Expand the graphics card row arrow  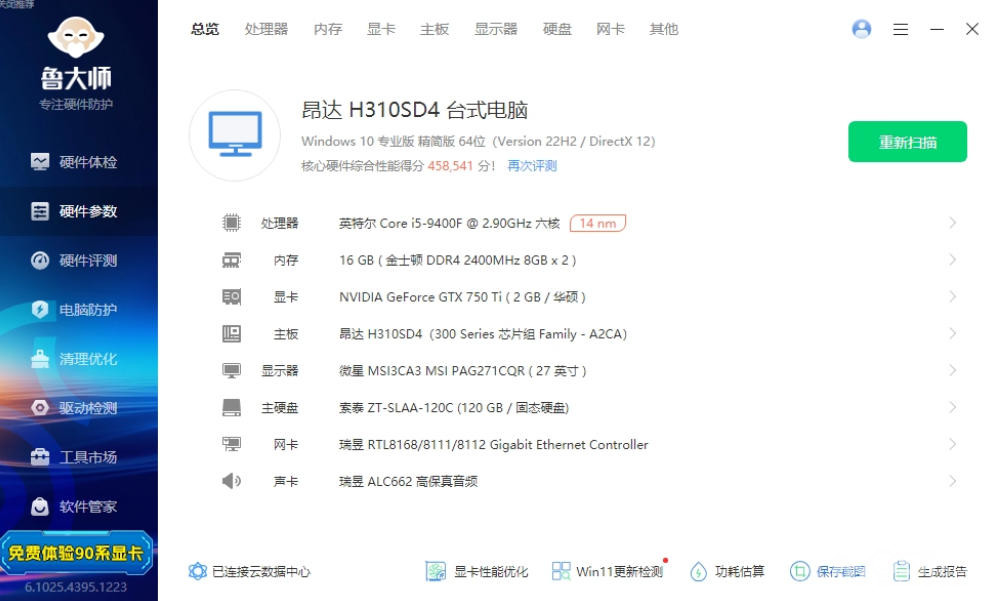click(952, 297)
